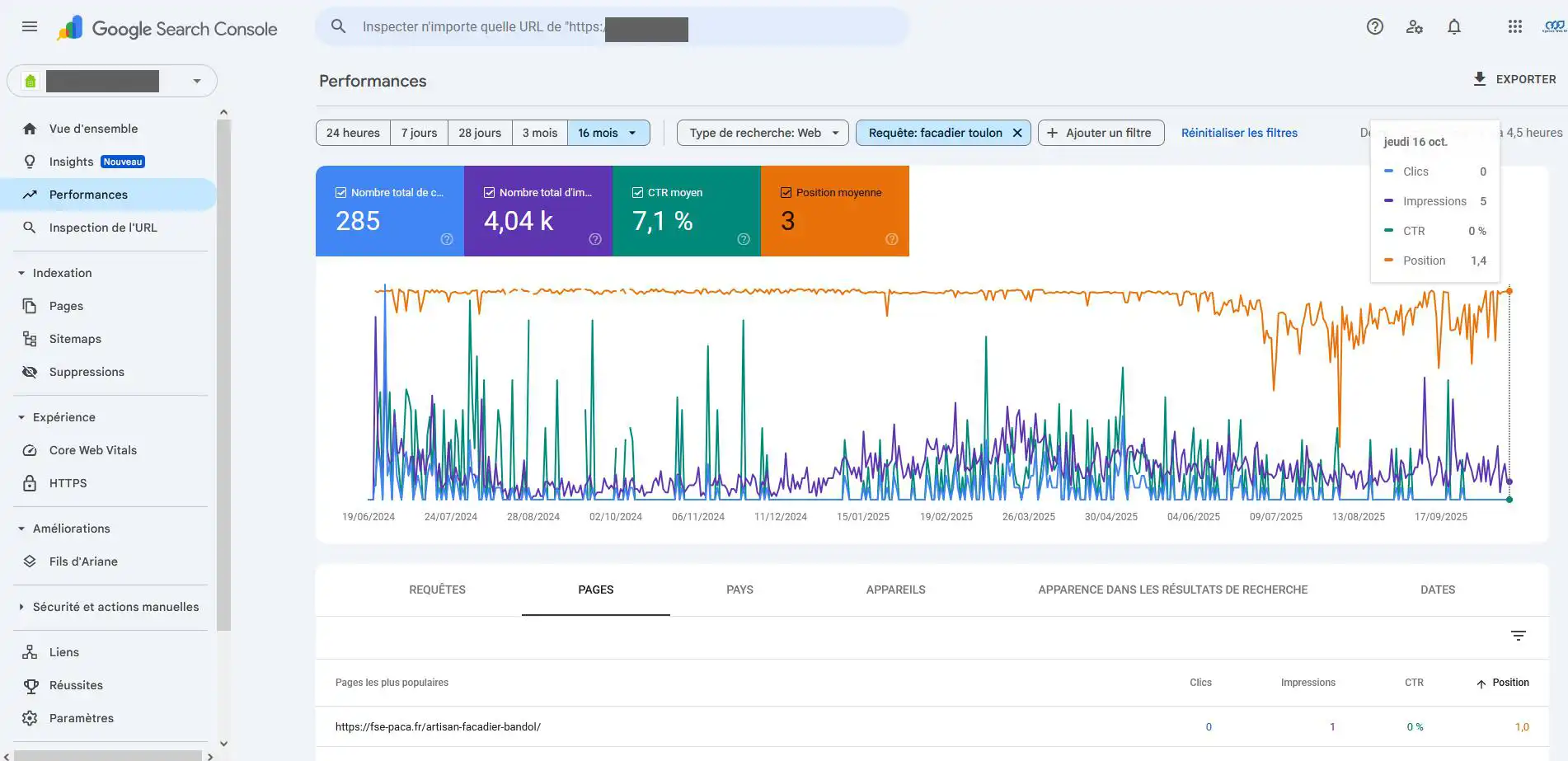
Task: Toggle the CTR moyen checkbox
Action: click(x=637, y=192)
